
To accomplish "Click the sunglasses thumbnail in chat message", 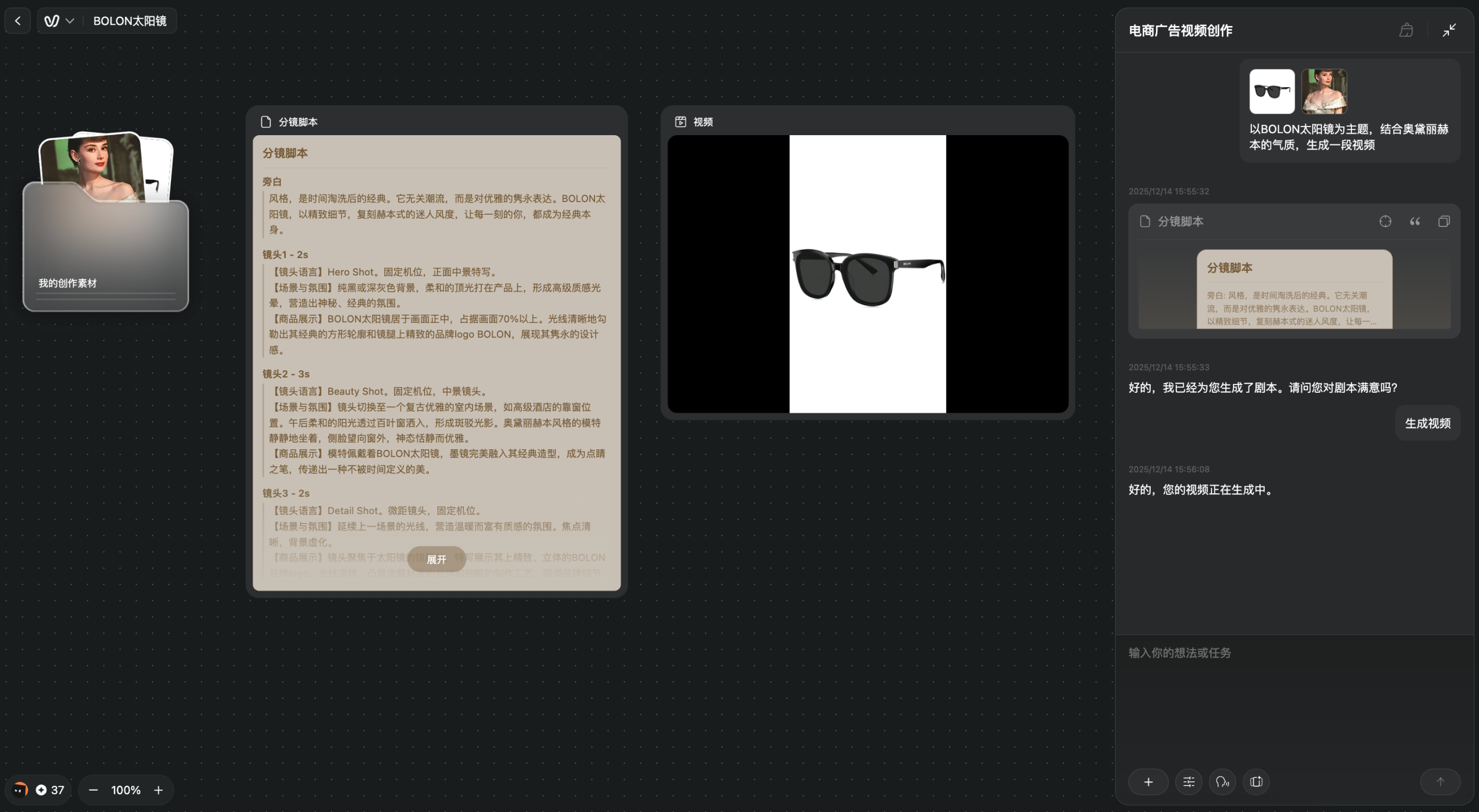I will click(x=1272, y=91).
